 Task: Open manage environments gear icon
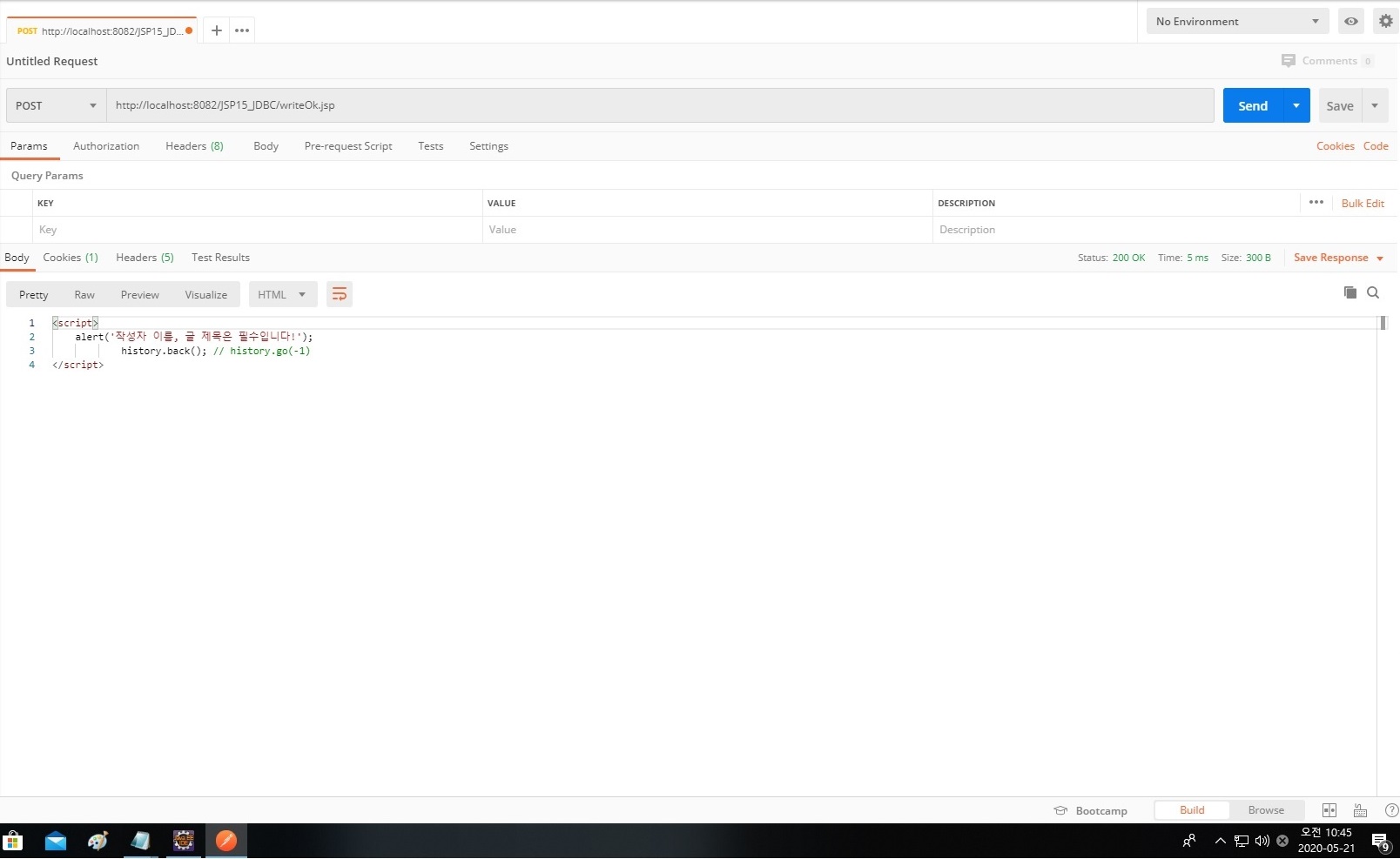pos(1385,22)
